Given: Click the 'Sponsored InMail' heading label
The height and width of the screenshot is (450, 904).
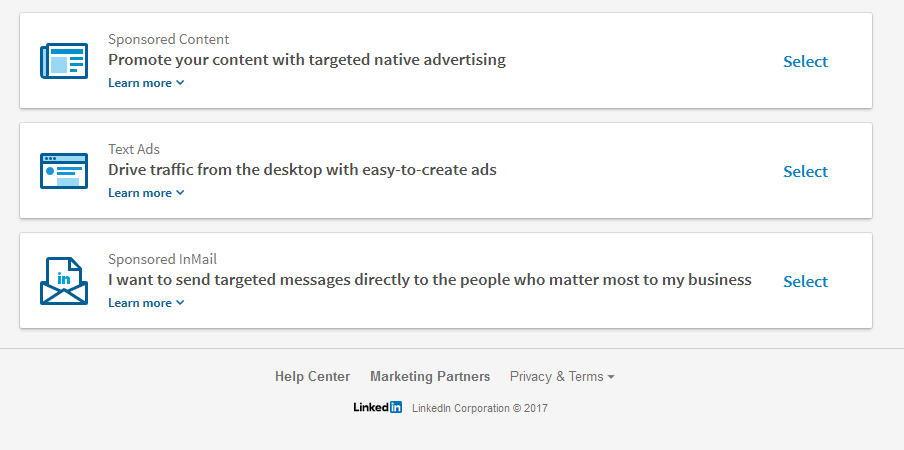Looking at the screenshot, I should (163, 259).
